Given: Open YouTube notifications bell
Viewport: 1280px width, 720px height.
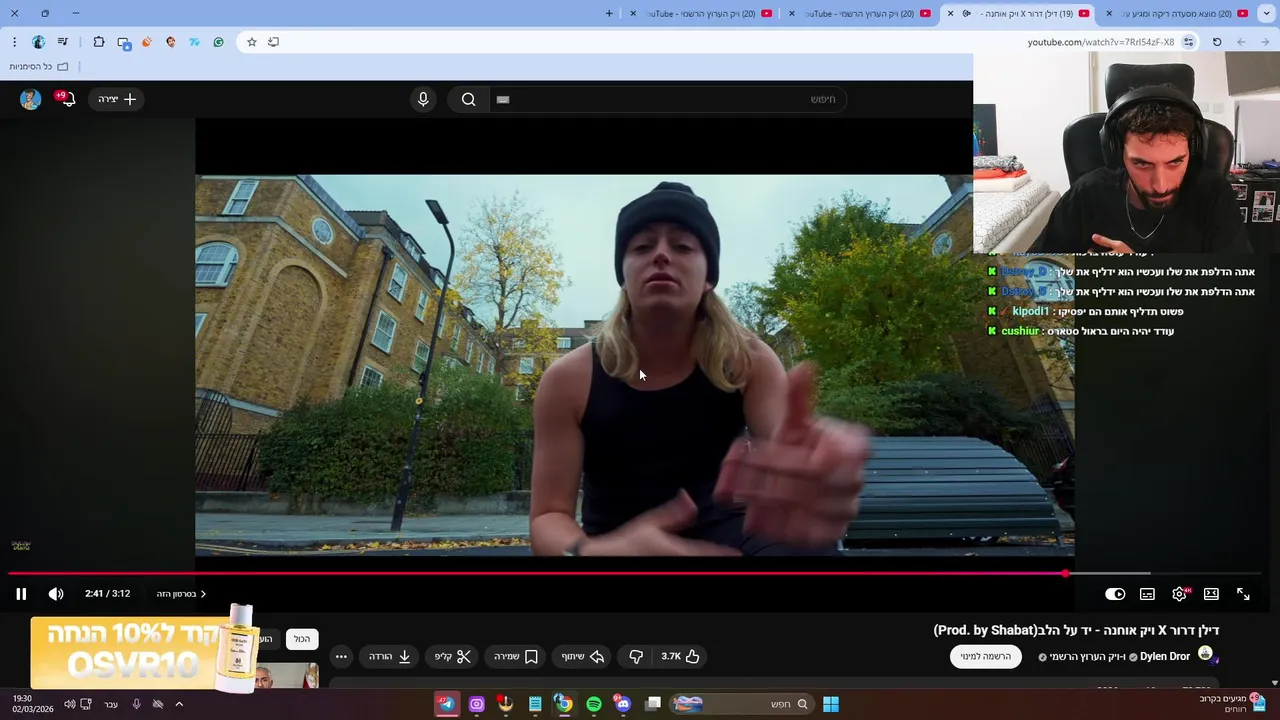Looking at the screenshot, I should (66, 99).
